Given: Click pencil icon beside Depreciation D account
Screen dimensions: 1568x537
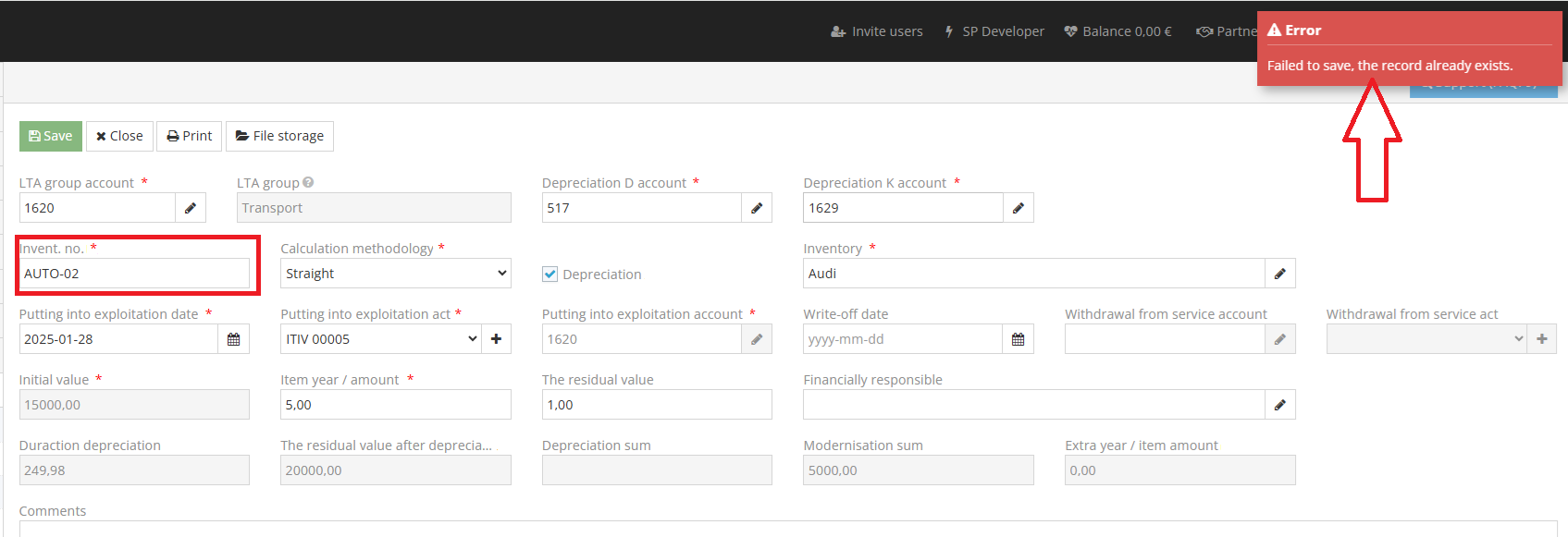Looking at the screenshot, I should 757,208.
